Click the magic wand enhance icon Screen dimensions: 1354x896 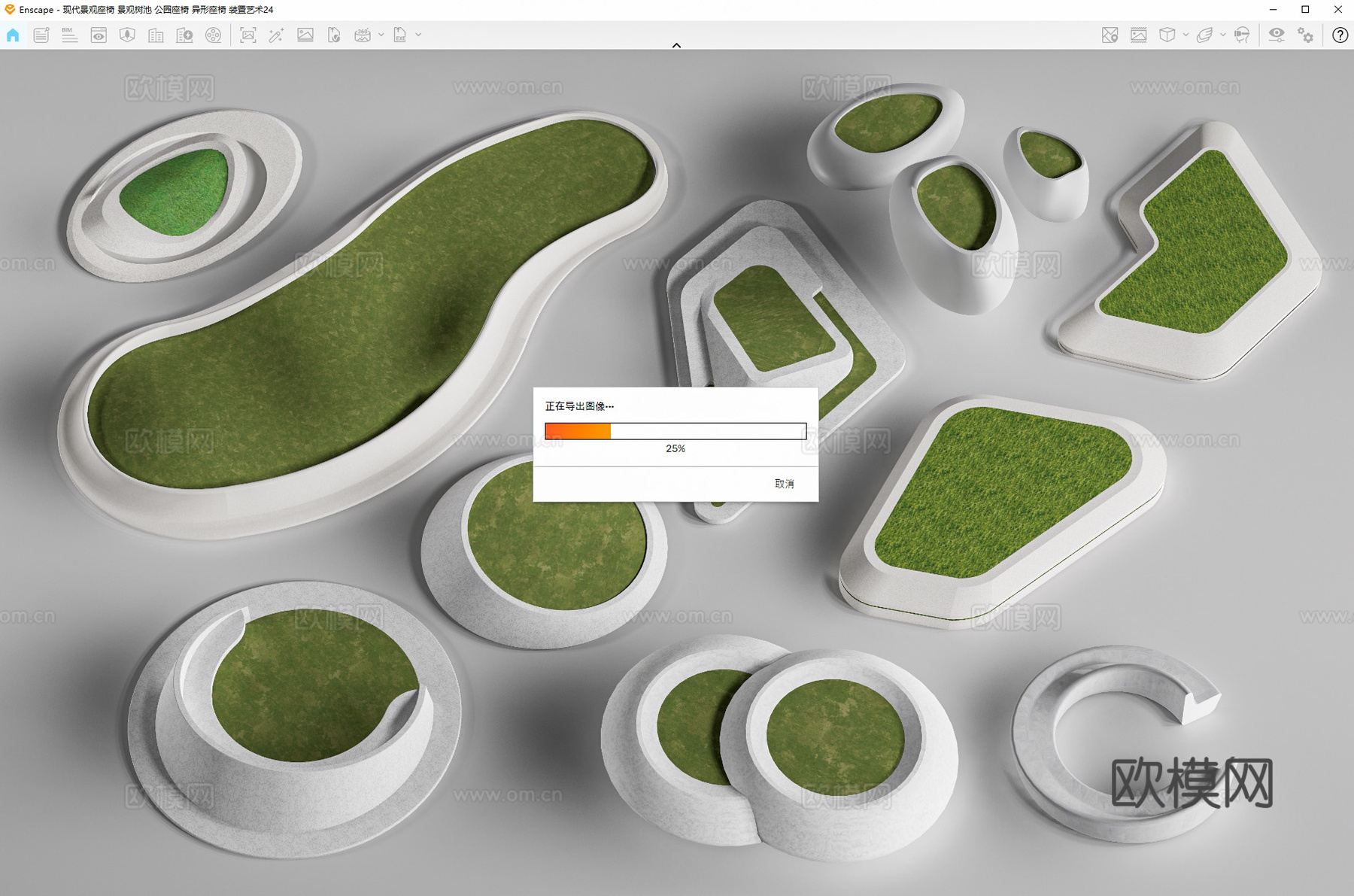pos(276,35)
